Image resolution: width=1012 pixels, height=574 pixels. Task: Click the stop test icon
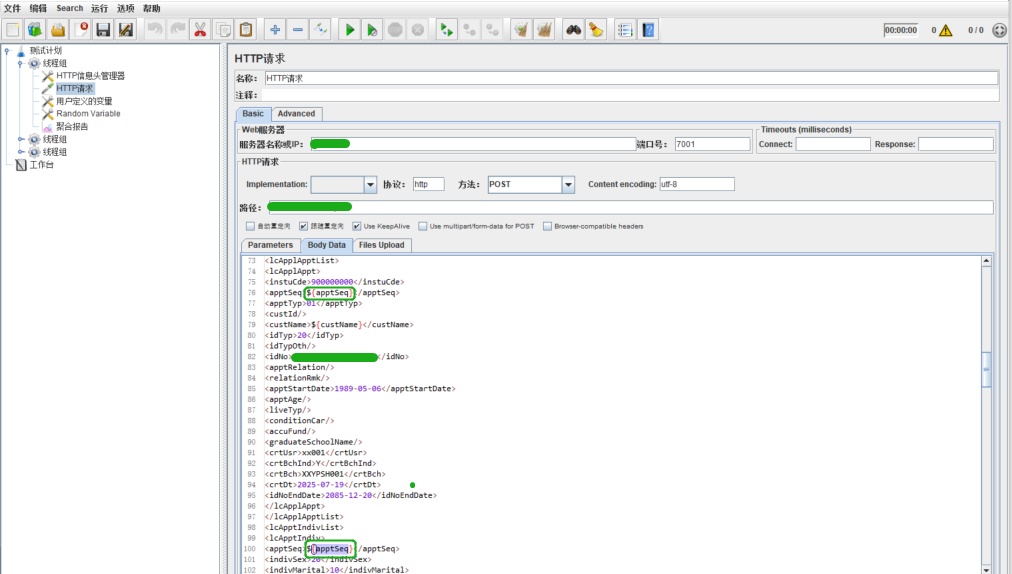pos(395,30)
